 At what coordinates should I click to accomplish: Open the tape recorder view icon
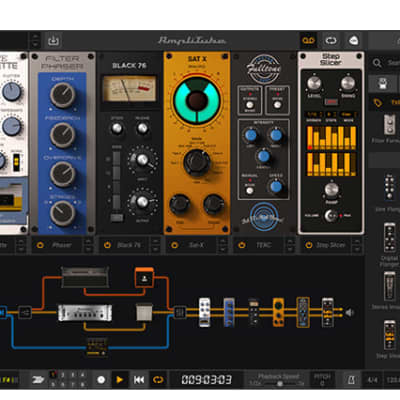pos(308,41)
